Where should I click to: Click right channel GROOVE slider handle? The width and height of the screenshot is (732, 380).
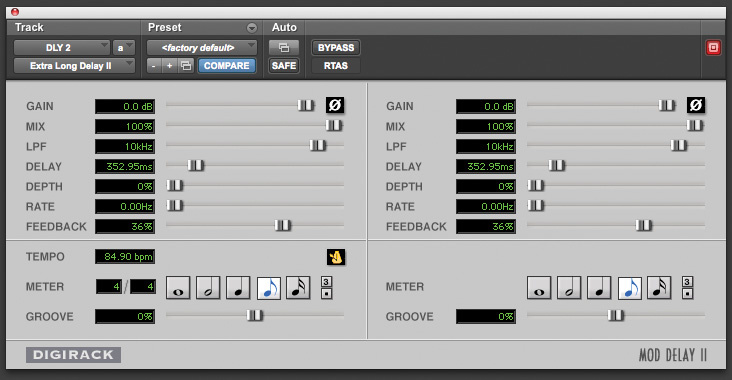pyautogui.click(x=615, y=316)
